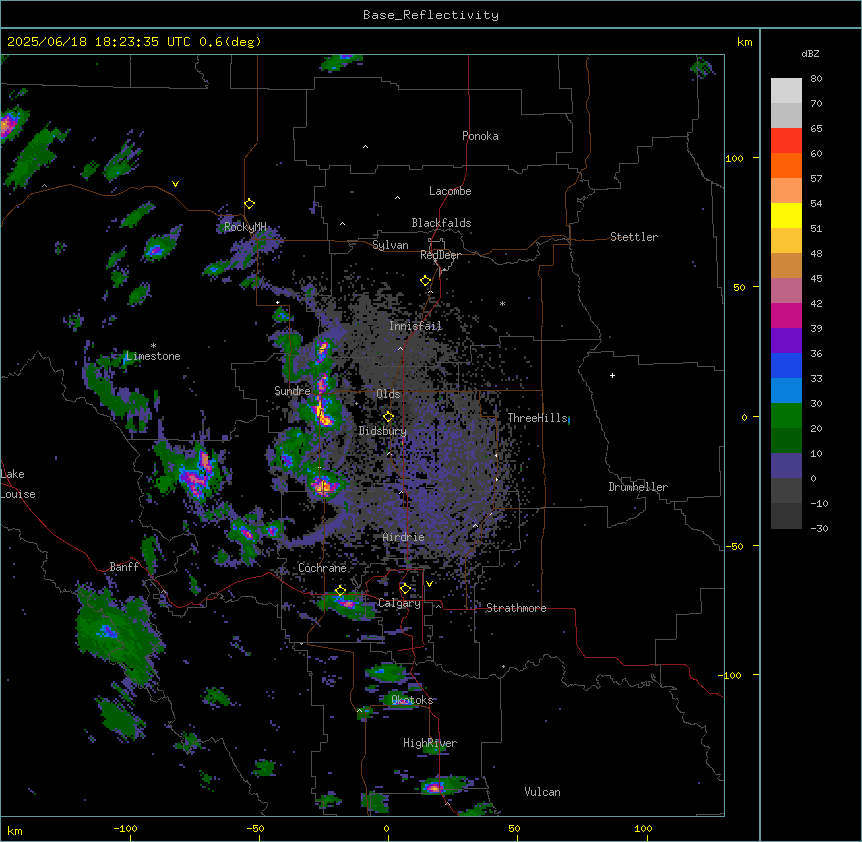
Task: Click the RockyMH label
Action: pyautogui.click(x=245, y=227)
